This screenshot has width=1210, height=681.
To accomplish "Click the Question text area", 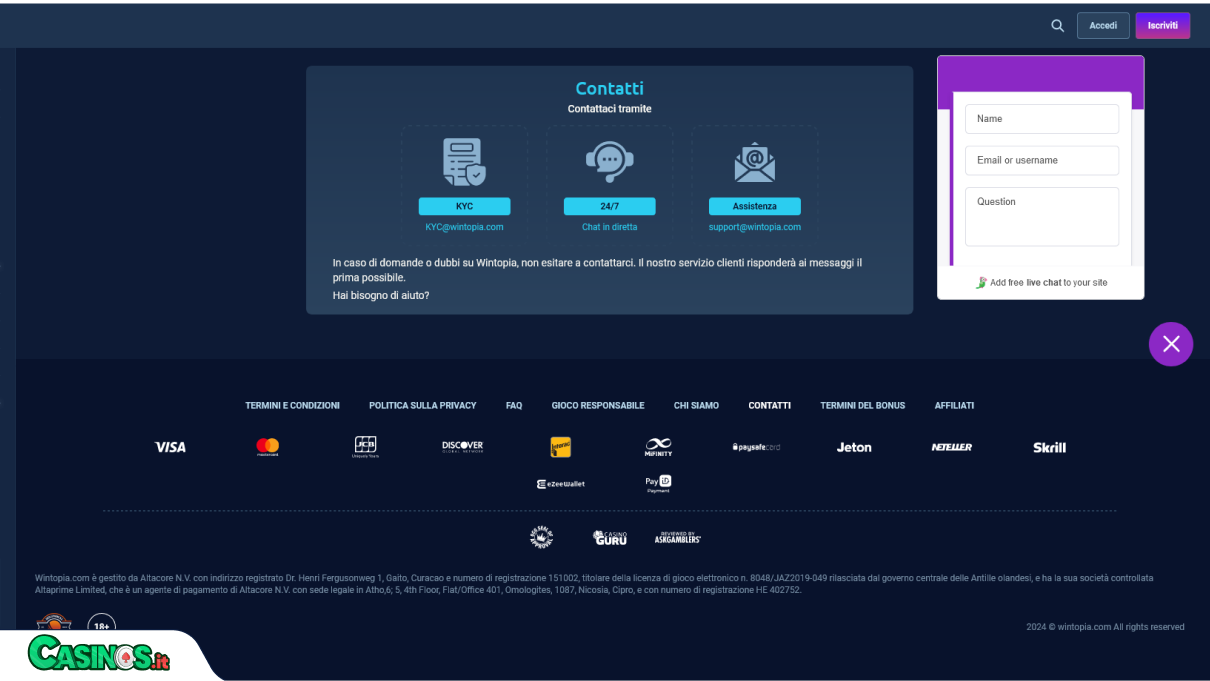I will click(1041, 216).
